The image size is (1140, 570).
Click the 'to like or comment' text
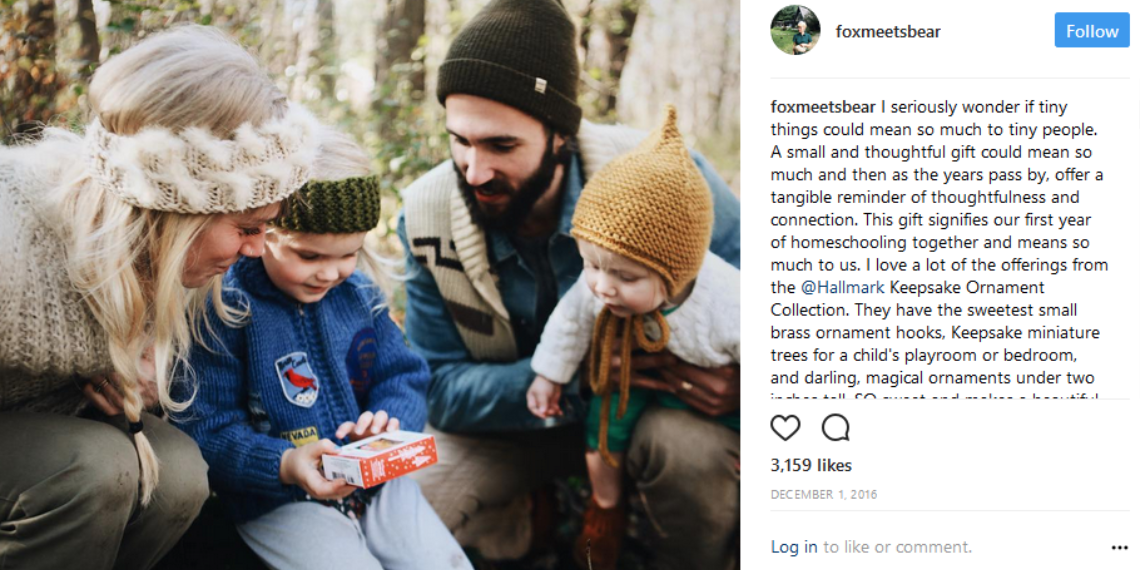(x=897, y=547)
